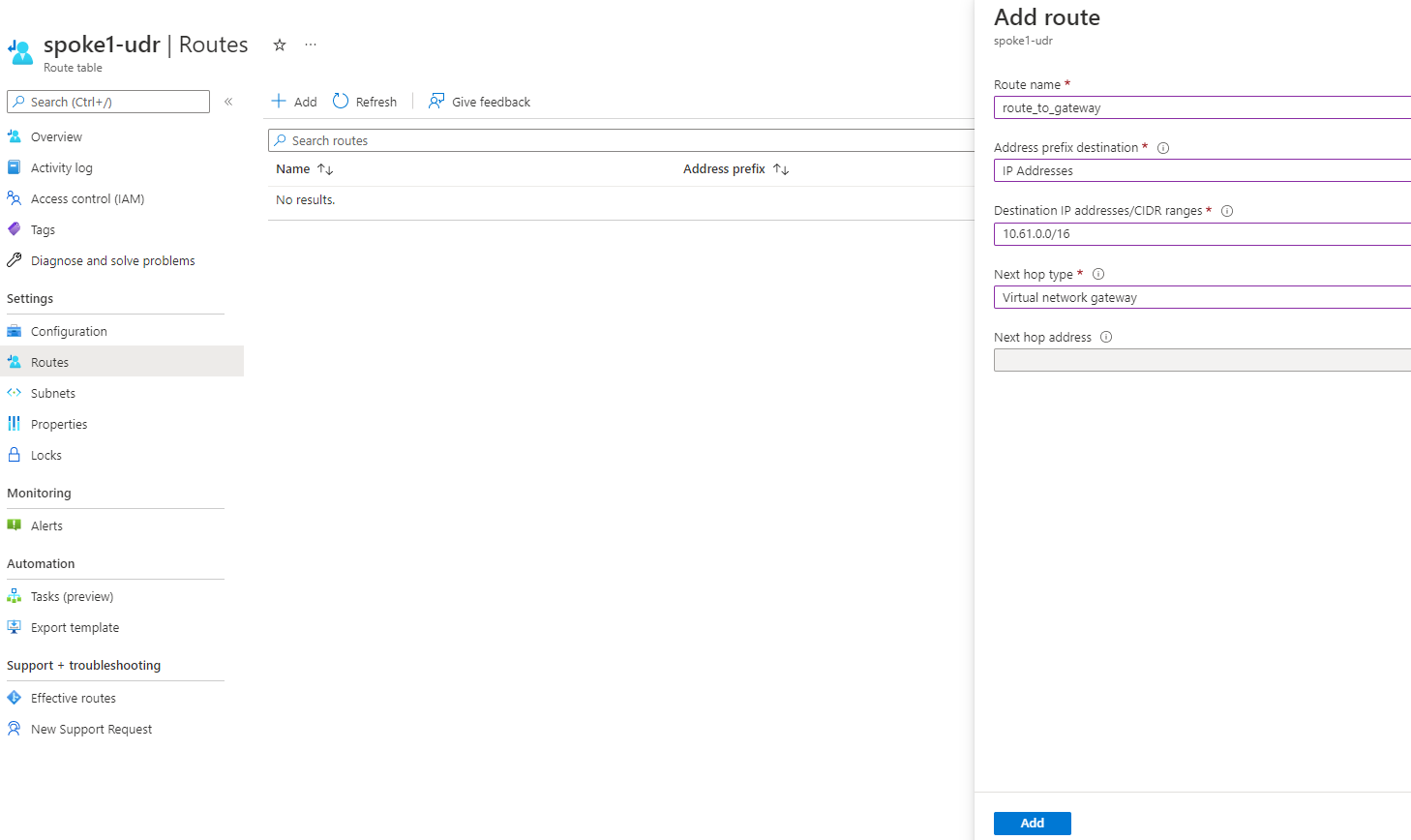
Task: Open Overview in the sidebar
Action: pyautogui.click(x=56, y=137)
